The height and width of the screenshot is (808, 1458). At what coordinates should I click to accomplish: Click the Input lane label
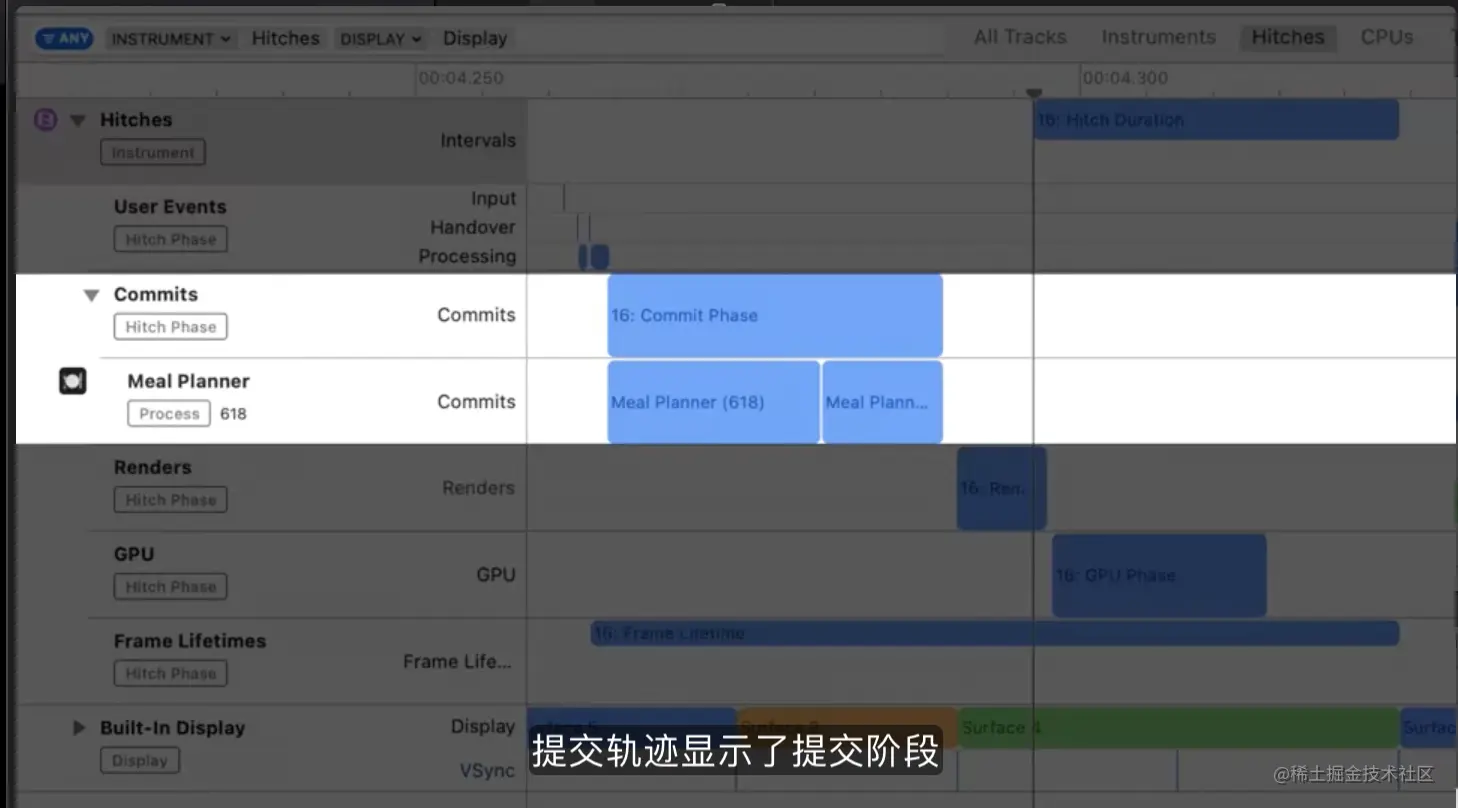pyautogui.click(x=494, y=199)
